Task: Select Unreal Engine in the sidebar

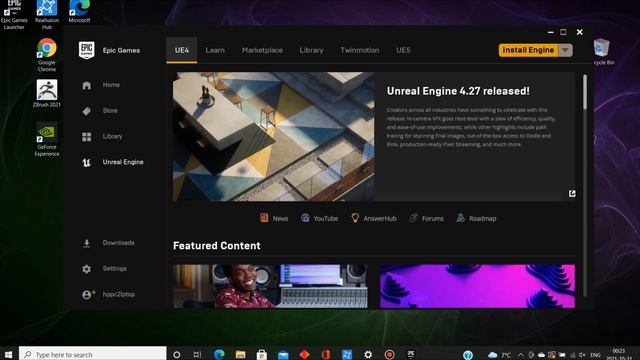Action: pyautogui.click(x=113, y=162)
